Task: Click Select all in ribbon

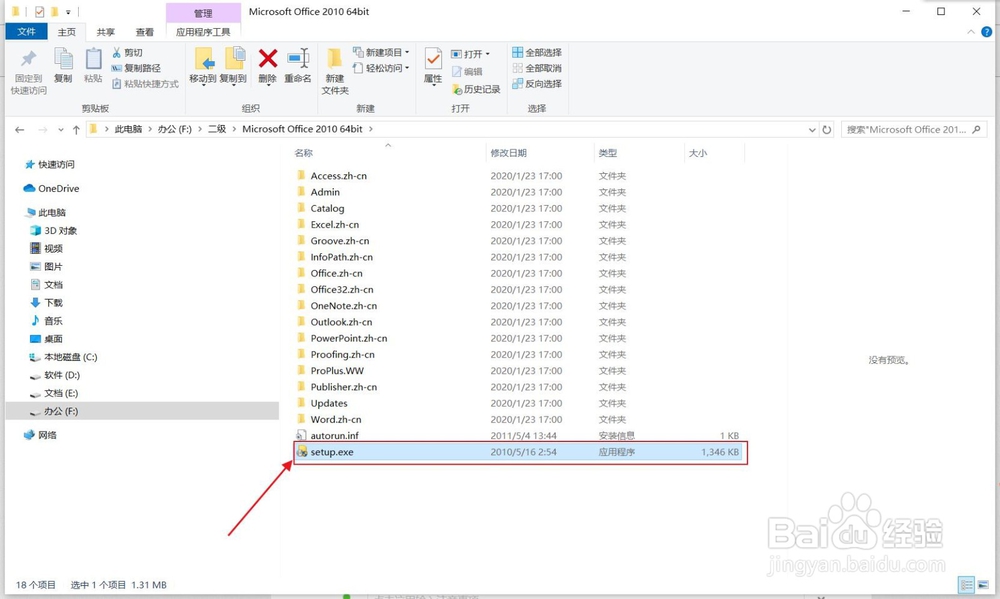Action: coord(537,52)
